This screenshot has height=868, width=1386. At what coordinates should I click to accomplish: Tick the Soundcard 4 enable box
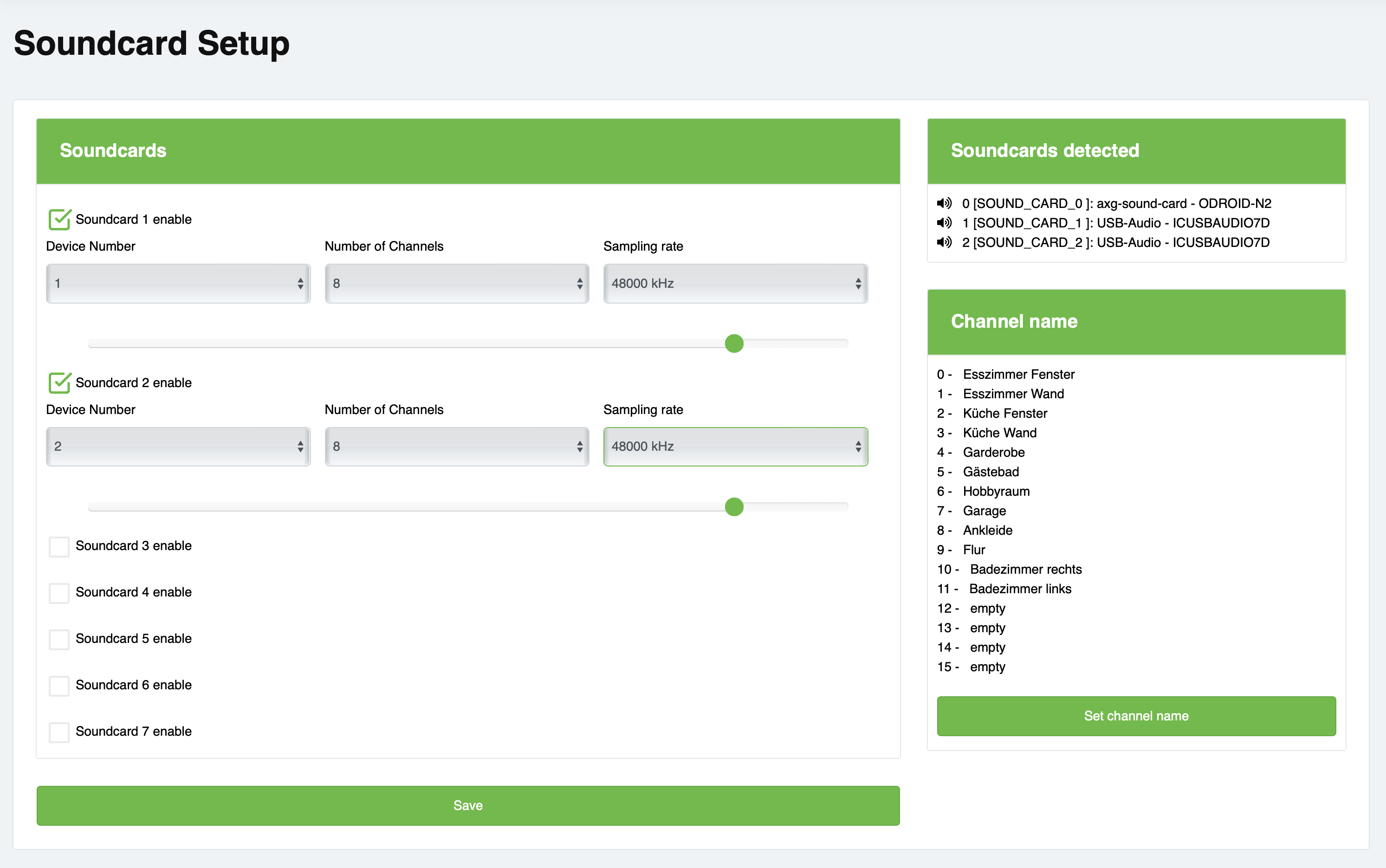click(x=59, y=593)
